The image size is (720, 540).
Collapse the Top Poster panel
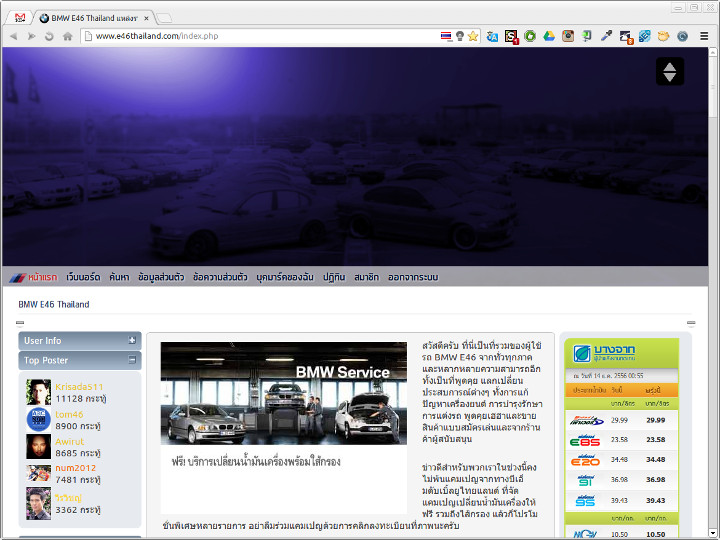(132, 360)
